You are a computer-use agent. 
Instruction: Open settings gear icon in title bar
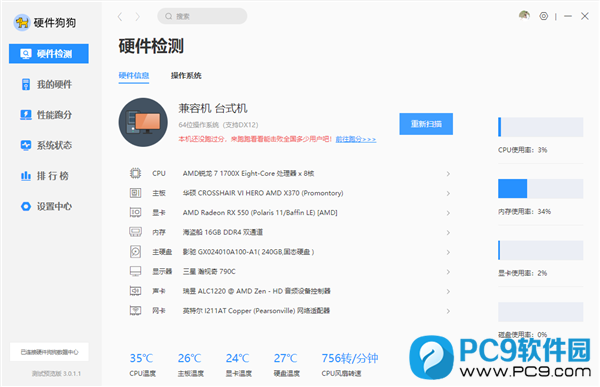tap(543, 16)
